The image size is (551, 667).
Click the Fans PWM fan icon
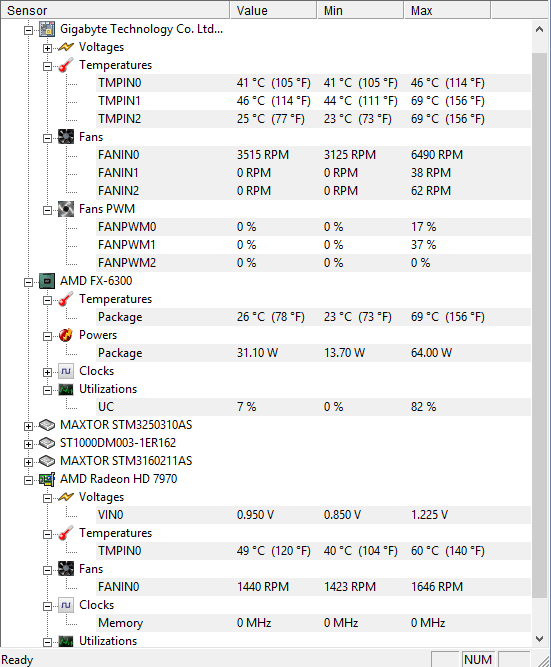(66, 209)
